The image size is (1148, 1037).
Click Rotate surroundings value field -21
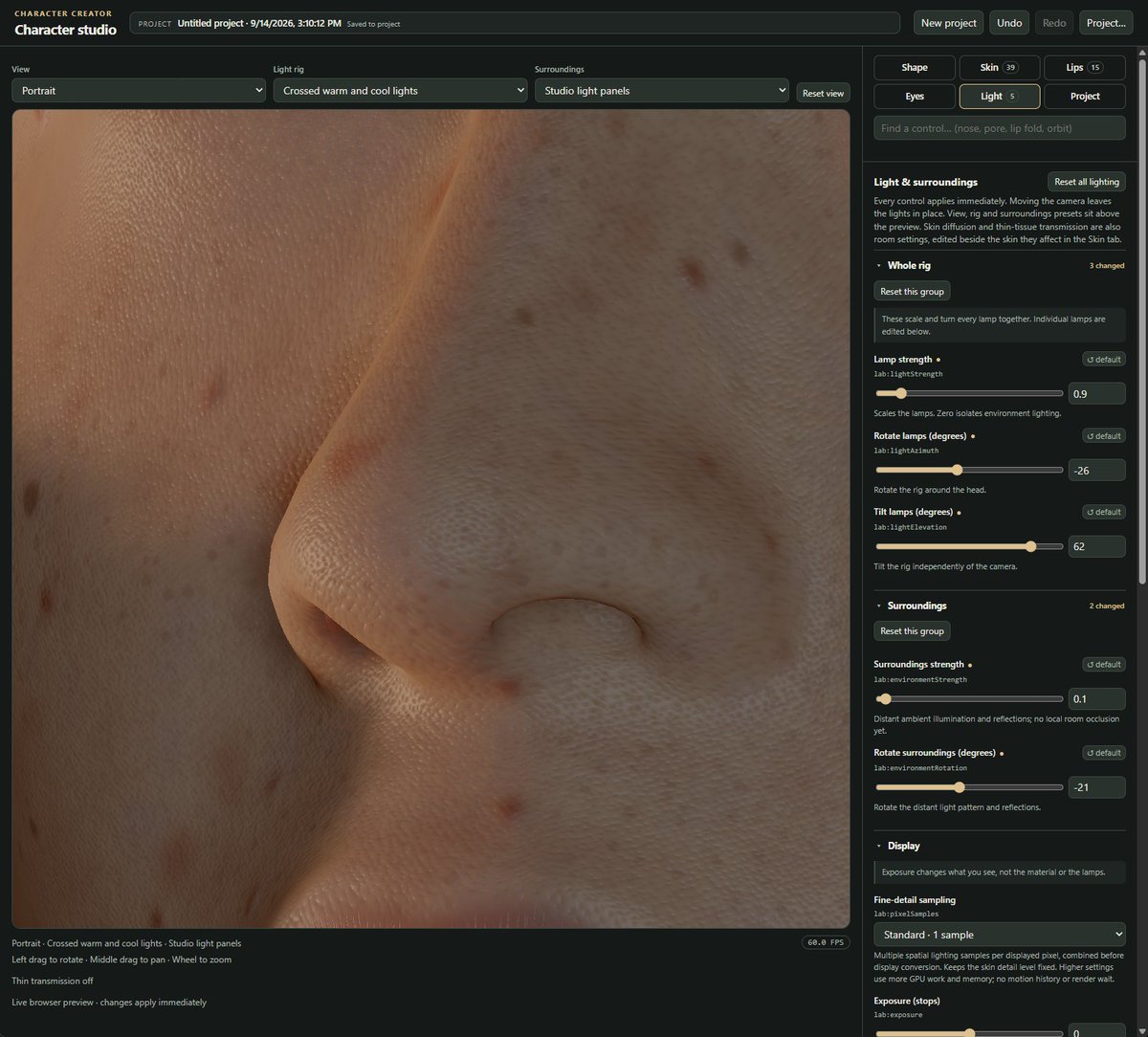click(x=1096, y=787)
